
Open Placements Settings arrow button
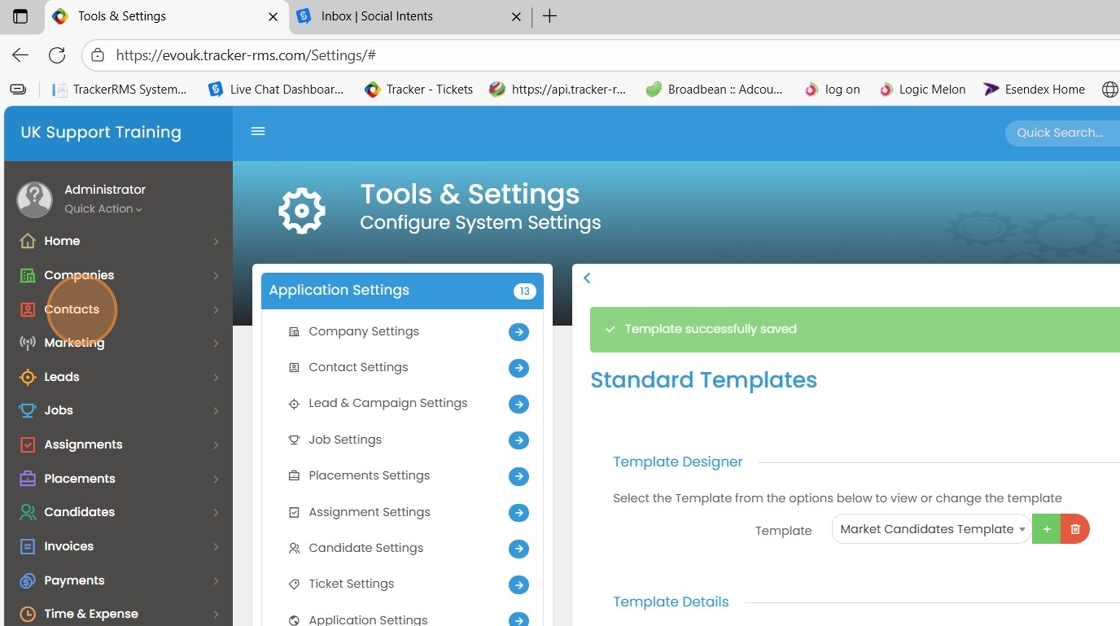click(519, 476)
